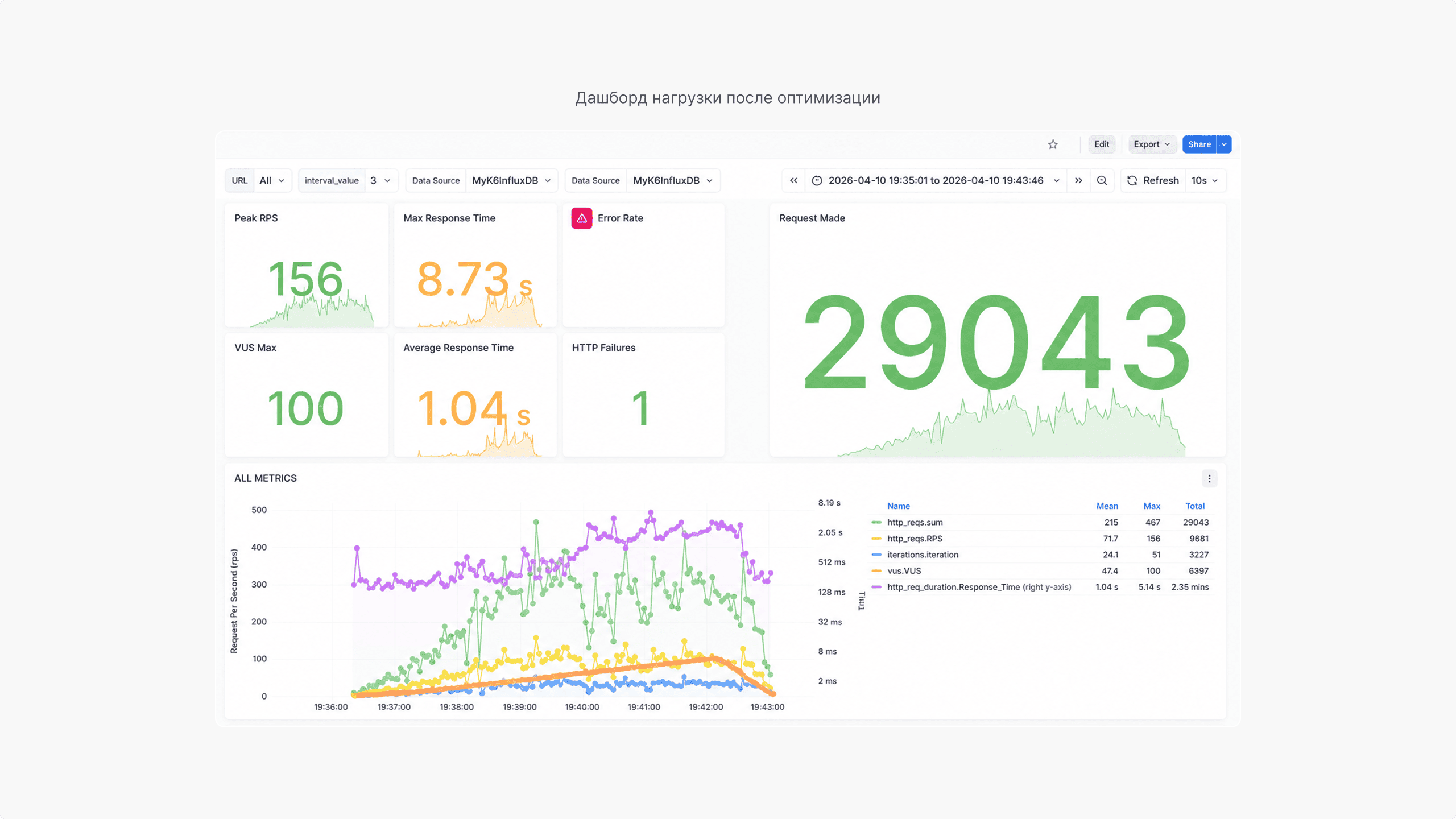The height and width of the screenshot is (819, 1456).
Task: Open the Export menu
Action: coord(1152,144)
